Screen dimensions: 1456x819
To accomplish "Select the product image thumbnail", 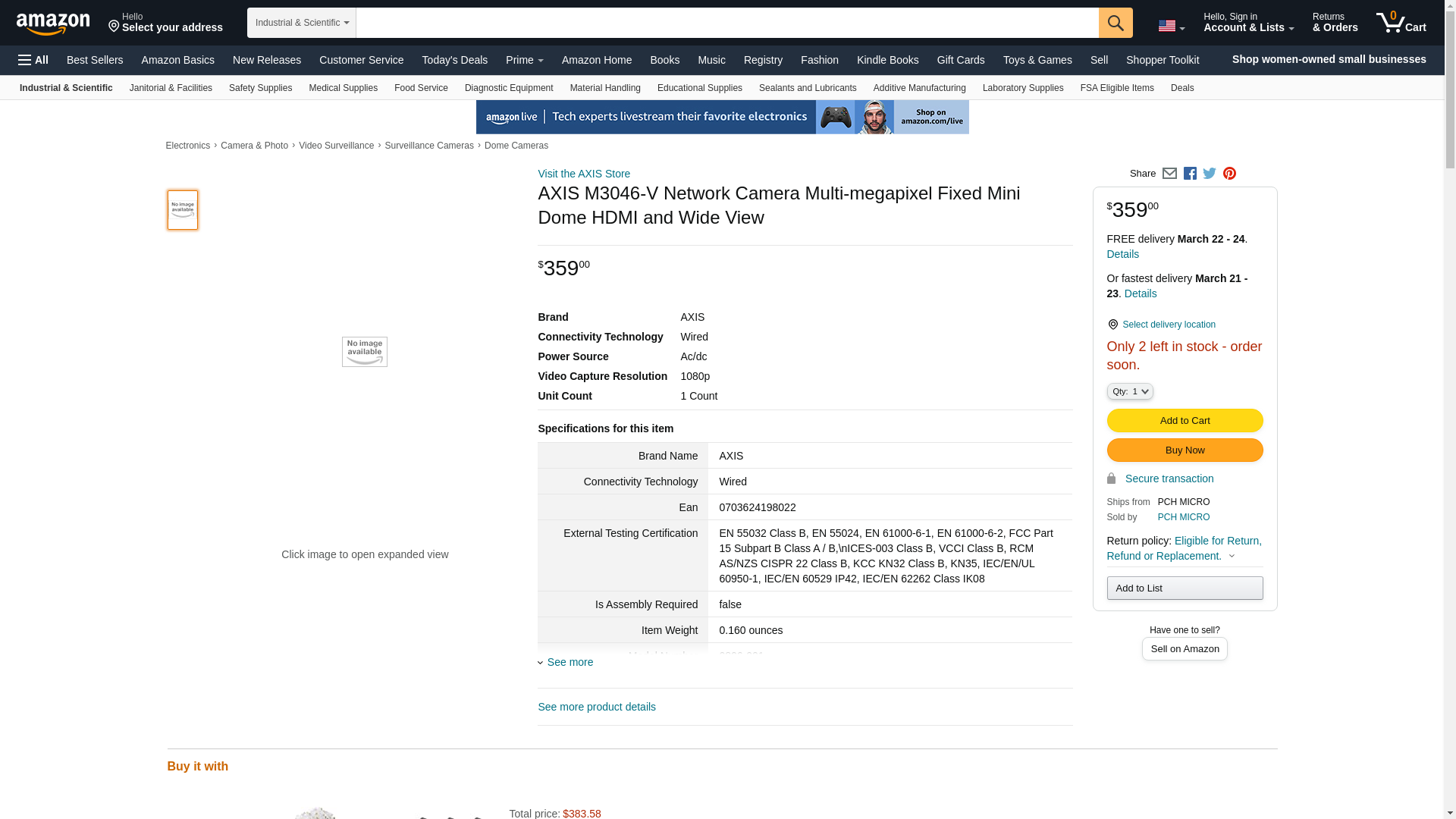I will click(x=182, y=210).
